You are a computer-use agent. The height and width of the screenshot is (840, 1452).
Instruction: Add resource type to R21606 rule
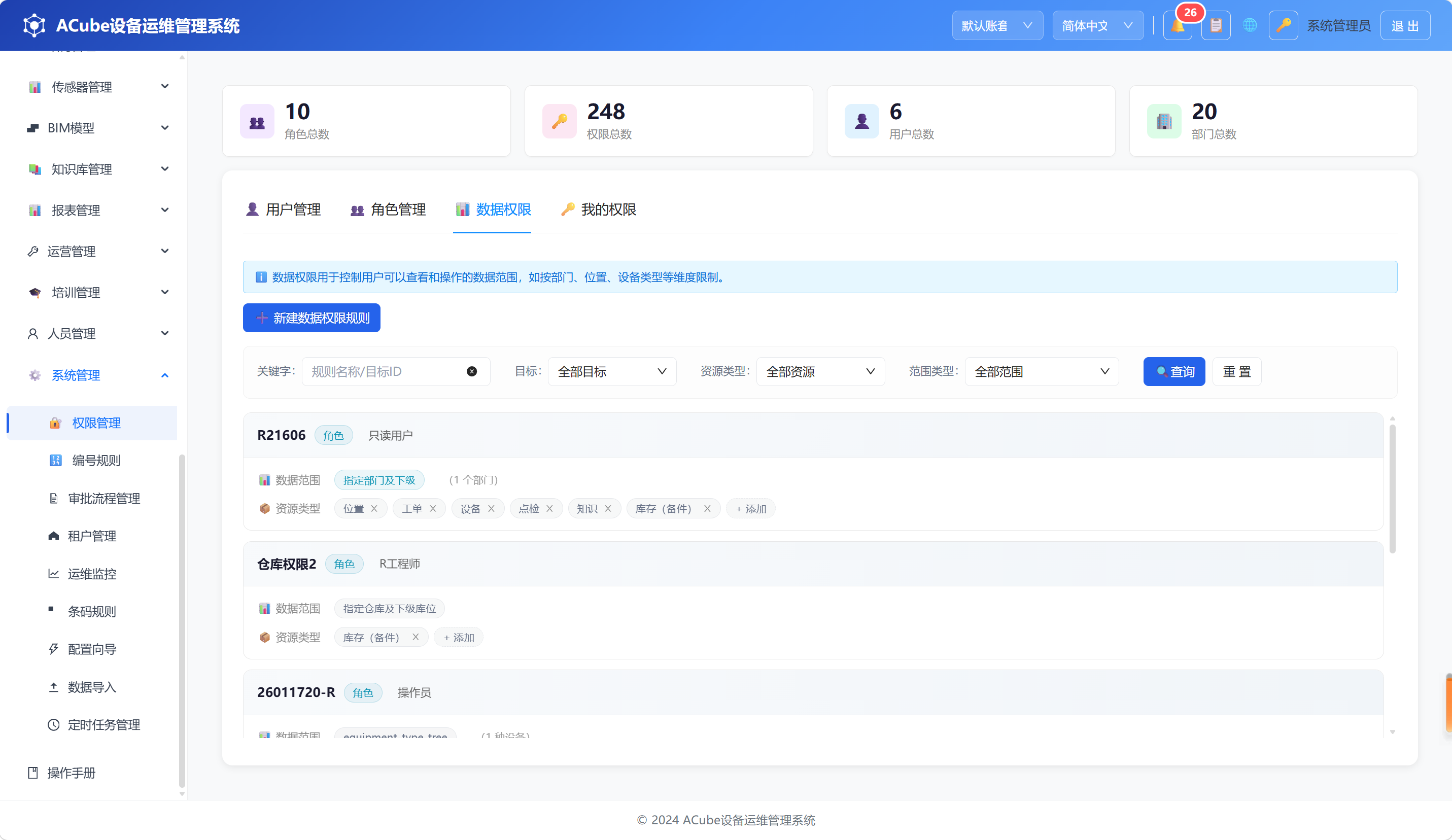[x=751, y=509]
